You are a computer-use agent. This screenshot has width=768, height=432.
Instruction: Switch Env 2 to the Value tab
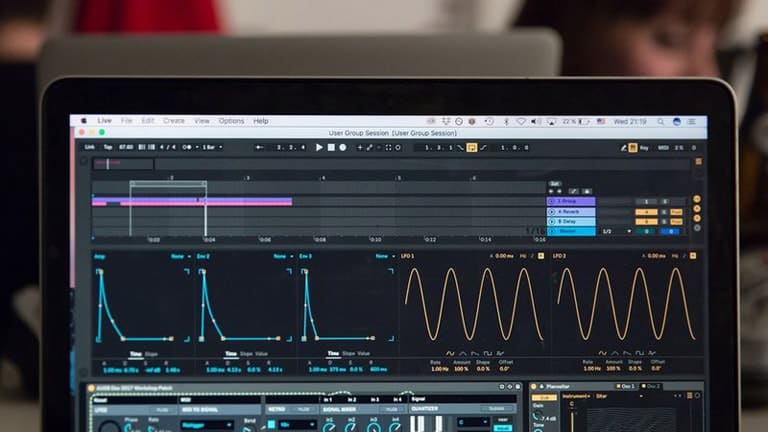pyautogui.click(x=262, y=354)
